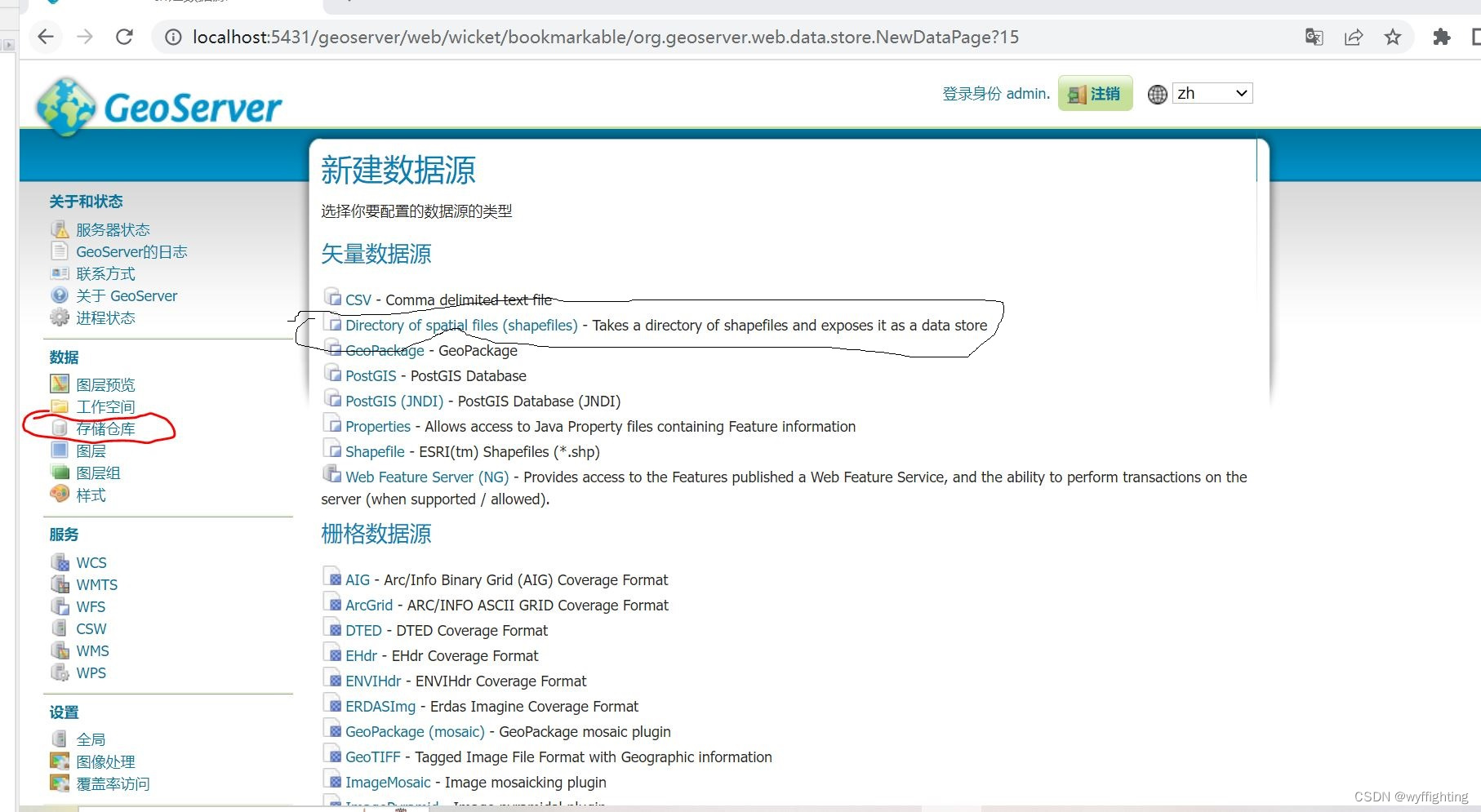
Task: Open the WMS service settings
Action: [92, 650]
